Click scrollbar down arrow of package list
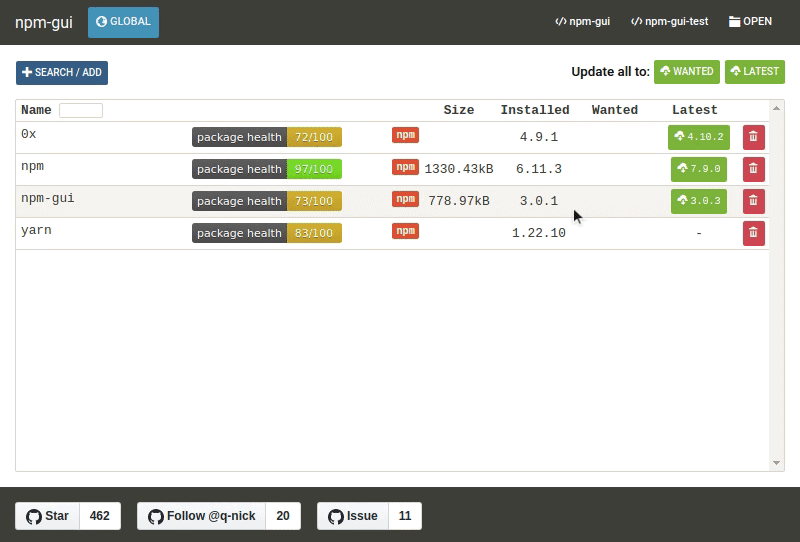Screen dimensions: 800x542 776,463
